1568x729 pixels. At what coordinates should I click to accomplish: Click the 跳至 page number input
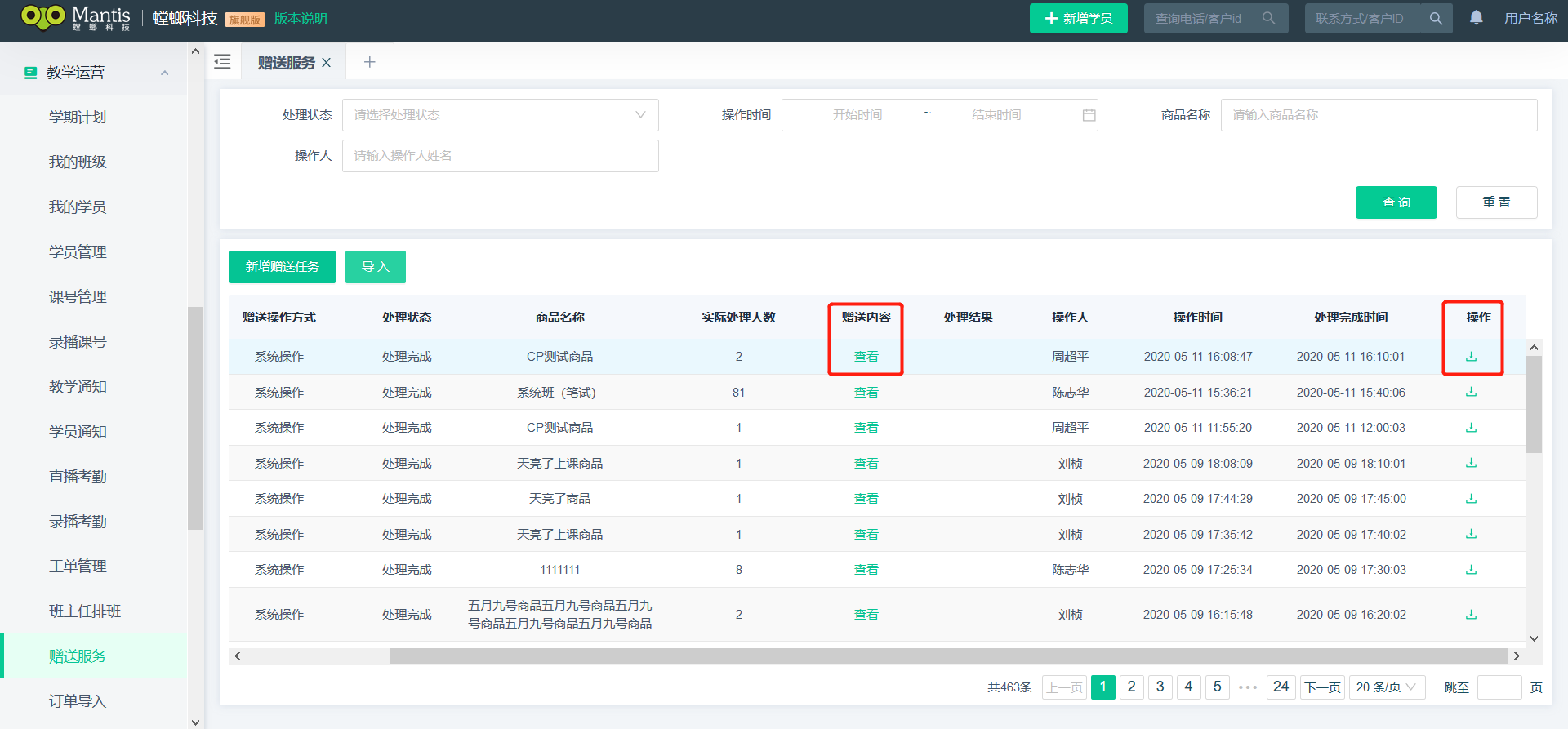[x=1499, y=687]
